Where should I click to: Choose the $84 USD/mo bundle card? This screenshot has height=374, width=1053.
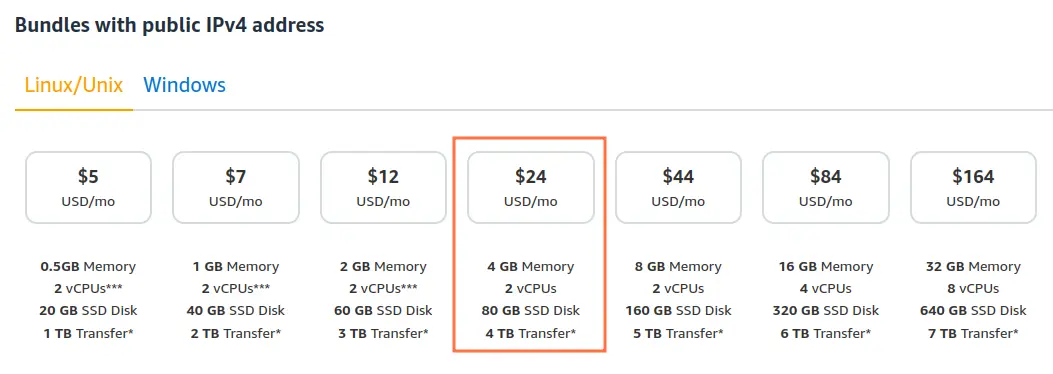(x=826, y=187)
